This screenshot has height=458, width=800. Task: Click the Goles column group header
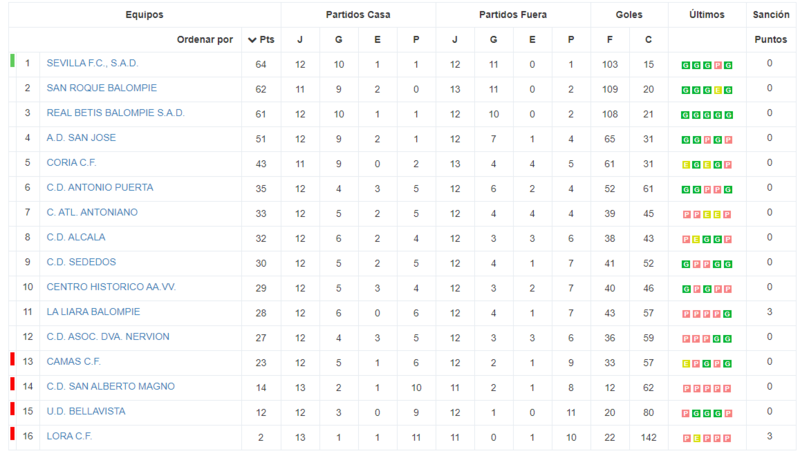629,15
